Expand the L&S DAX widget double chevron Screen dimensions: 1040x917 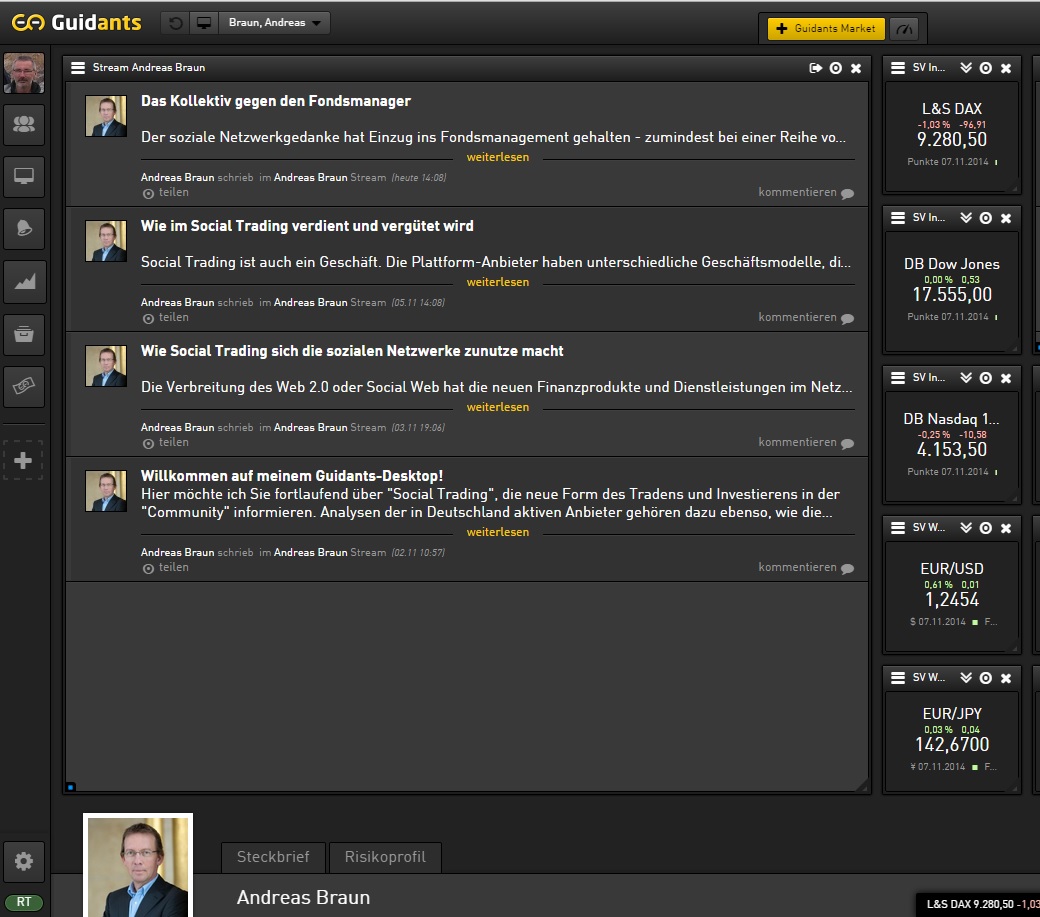[x=965, y=68]
